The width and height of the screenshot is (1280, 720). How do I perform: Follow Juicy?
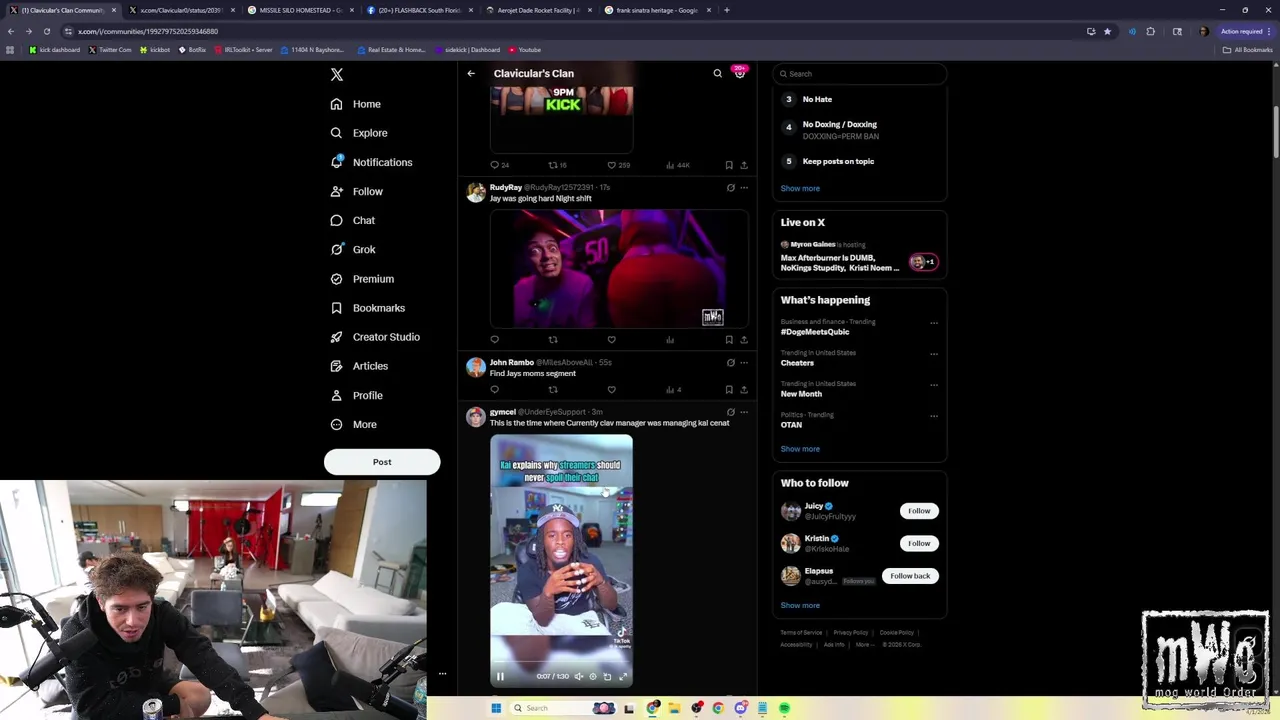tap(919, 511)
